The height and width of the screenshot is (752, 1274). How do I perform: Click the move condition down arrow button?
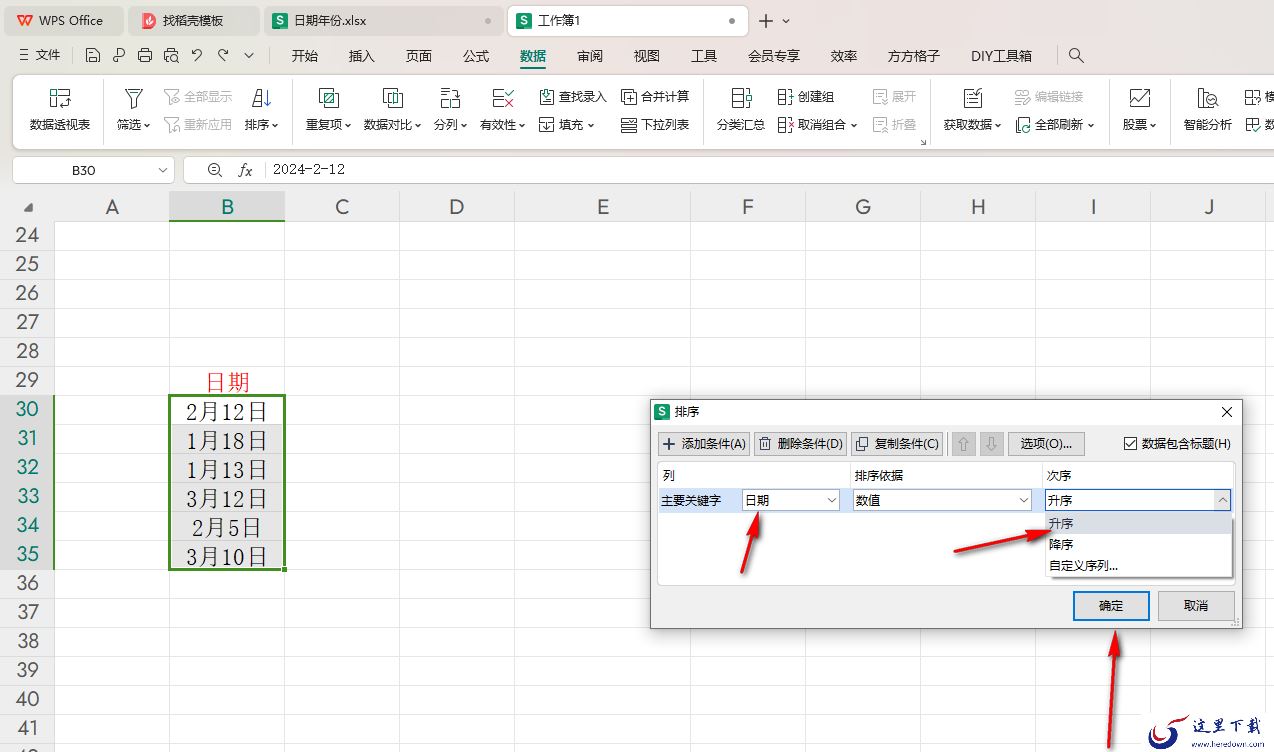pyautogui.click(x=991, y=443)
